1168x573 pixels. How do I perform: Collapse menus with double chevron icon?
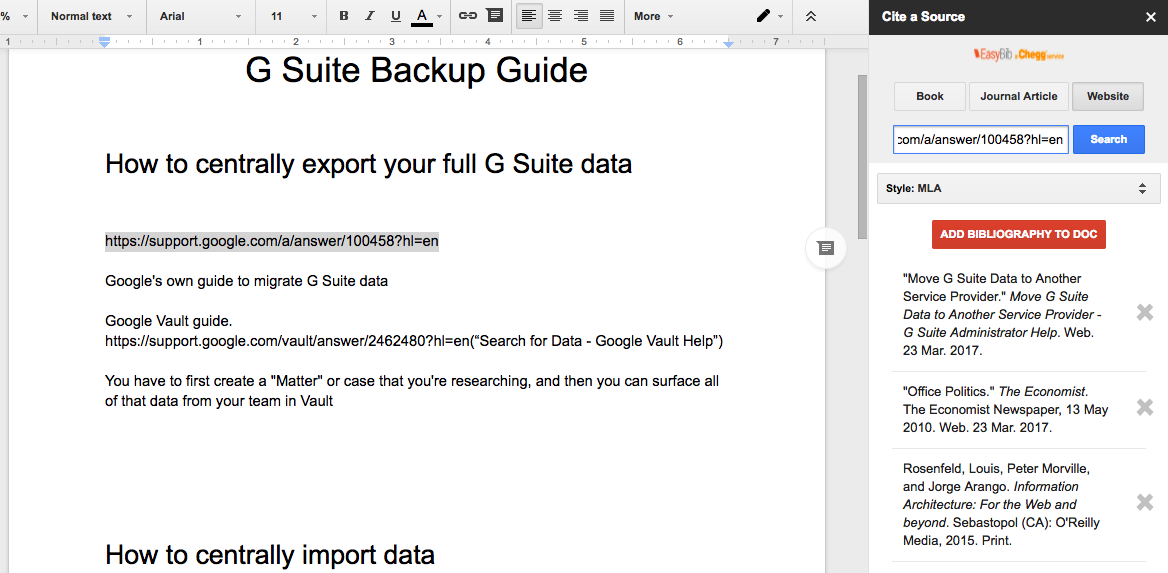point(811,16)
